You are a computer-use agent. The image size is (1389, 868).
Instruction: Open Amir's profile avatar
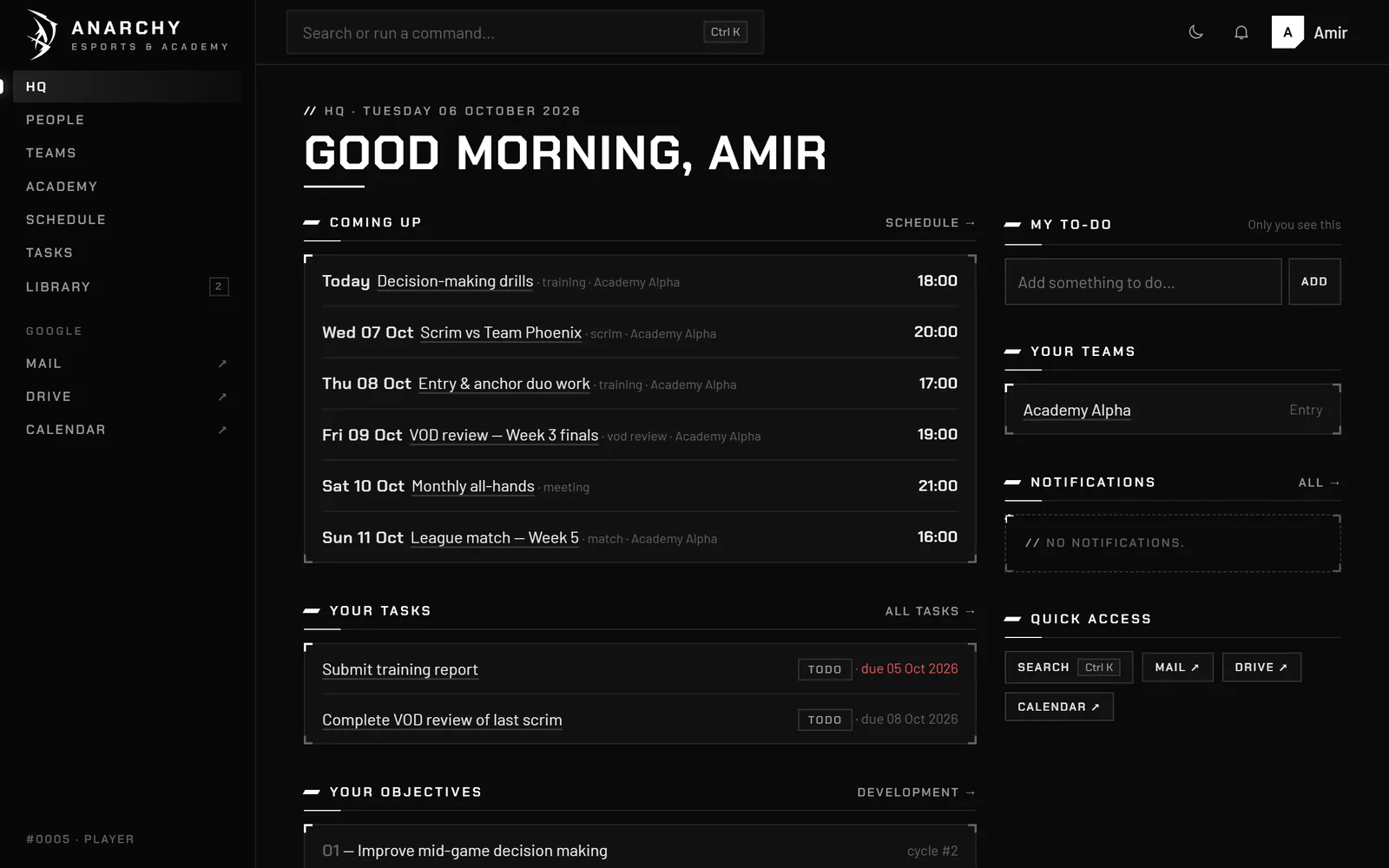tap(1287, 32)
